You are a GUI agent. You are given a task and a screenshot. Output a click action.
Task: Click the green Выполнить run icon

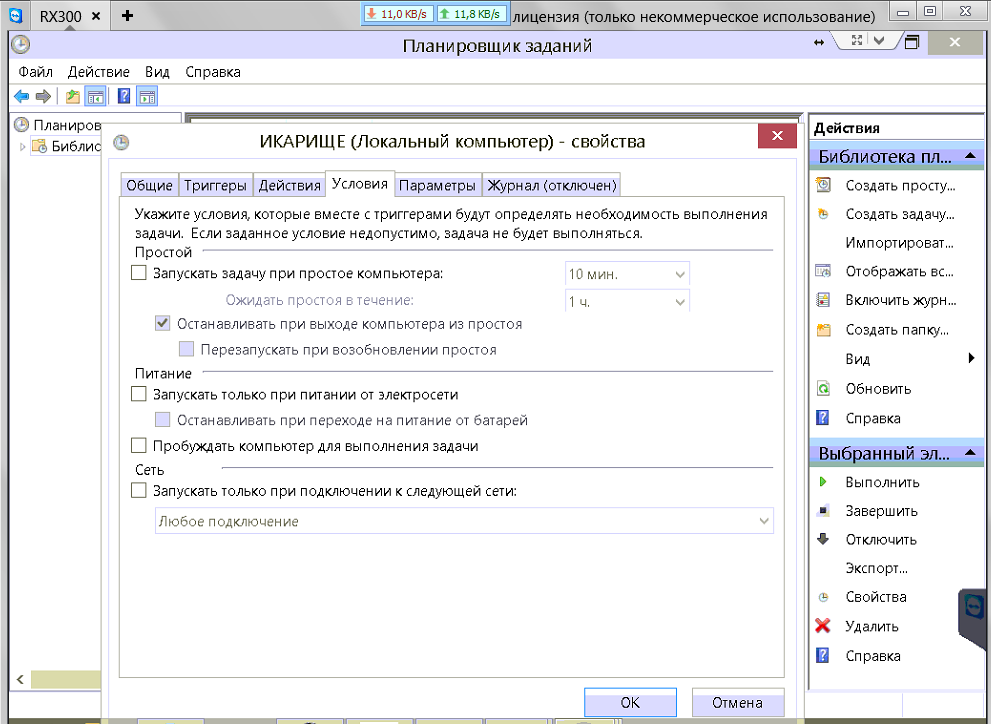click(823, 482)
